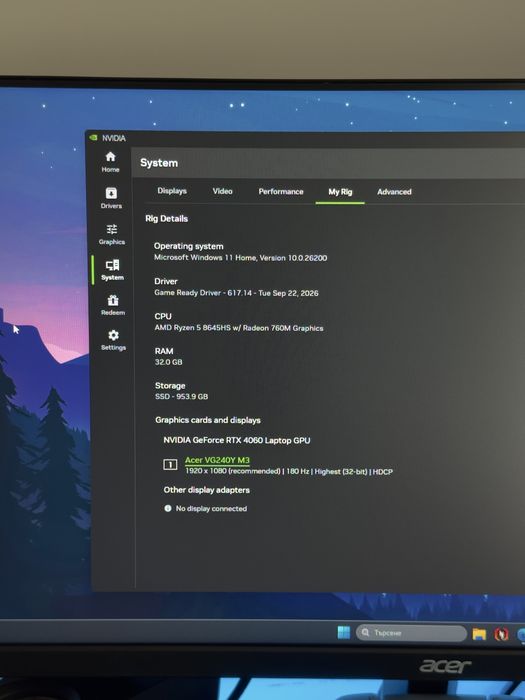
Task: Click the Microsoft Windows 11 Home version text
Action: [x=240, y=258]
